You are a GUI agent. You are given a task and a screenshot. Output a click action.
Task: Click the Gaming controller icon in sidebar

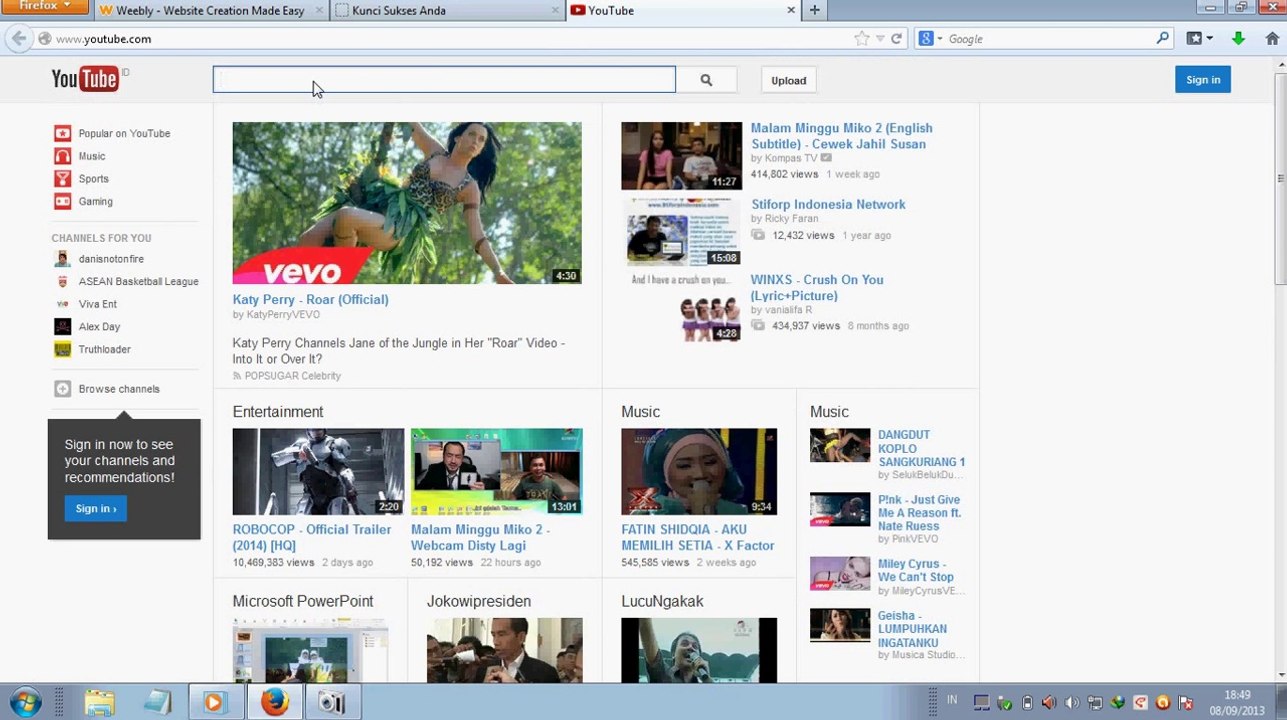(x=62, y=201)
